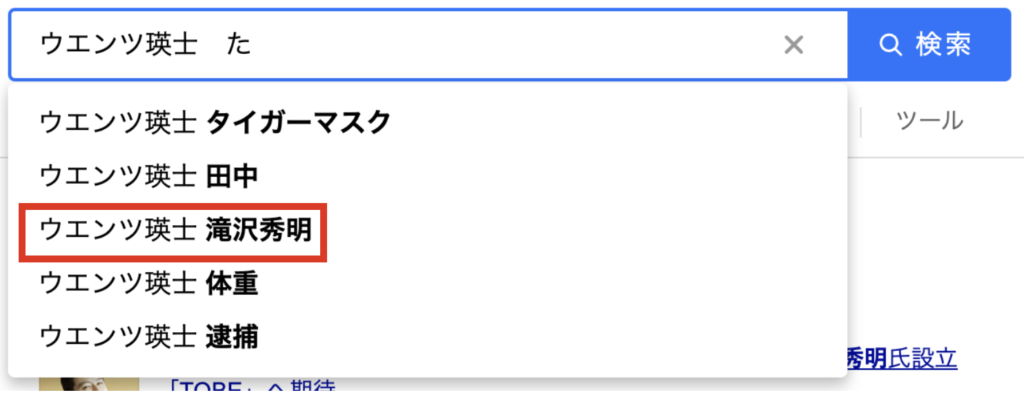Click the bold 滝沢秀明 text inside the red box
The image size is (1024, 395).
[259, 230]
